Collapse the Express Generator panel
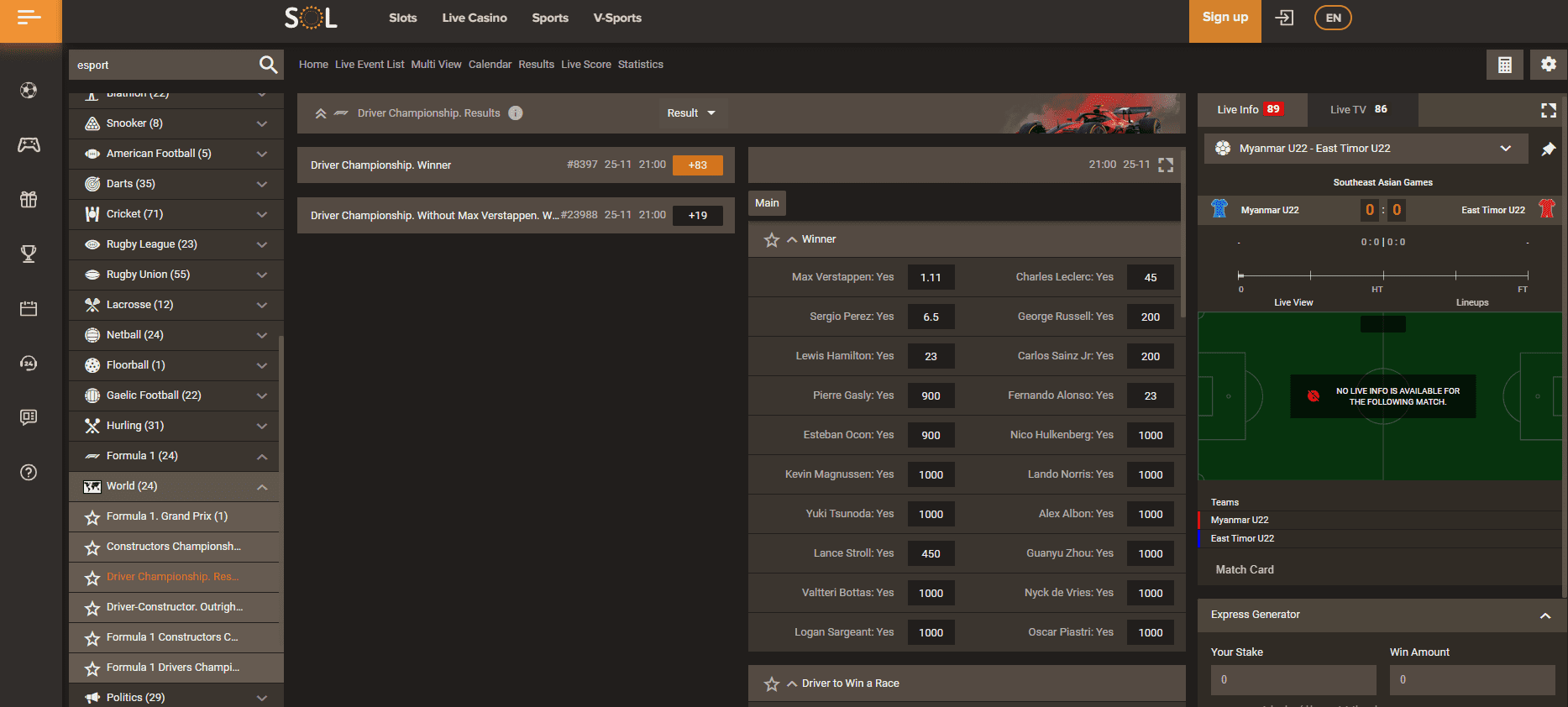Image resolution: width=1568 pixels, height=707 pixels. coord(1544,615)
